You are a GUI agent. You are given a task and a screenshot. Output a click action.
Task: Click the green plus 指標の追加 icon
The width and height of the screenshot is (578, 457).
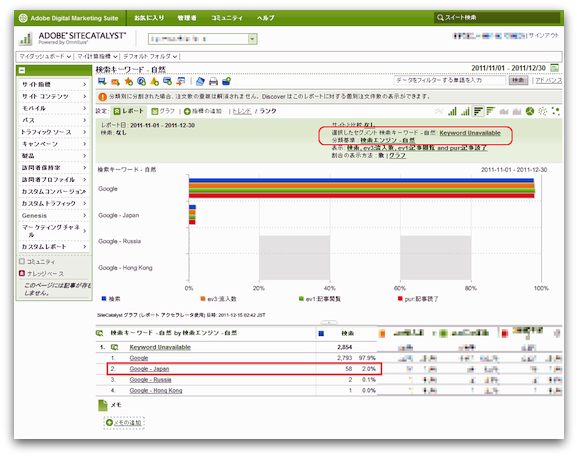click(187, 111)
